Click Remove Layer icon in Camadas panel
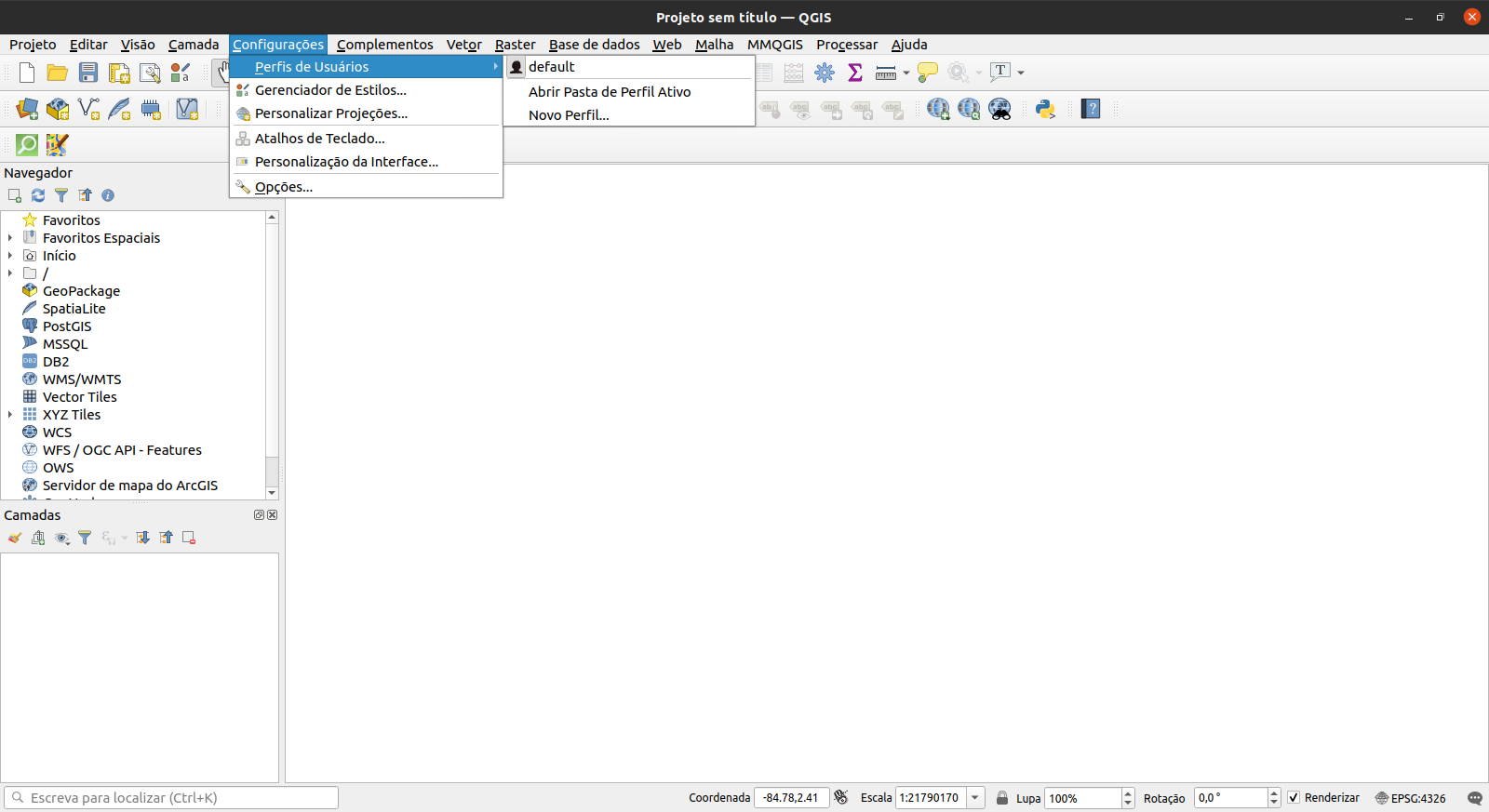The image size is (1489, 812). (x=189, y=538)
